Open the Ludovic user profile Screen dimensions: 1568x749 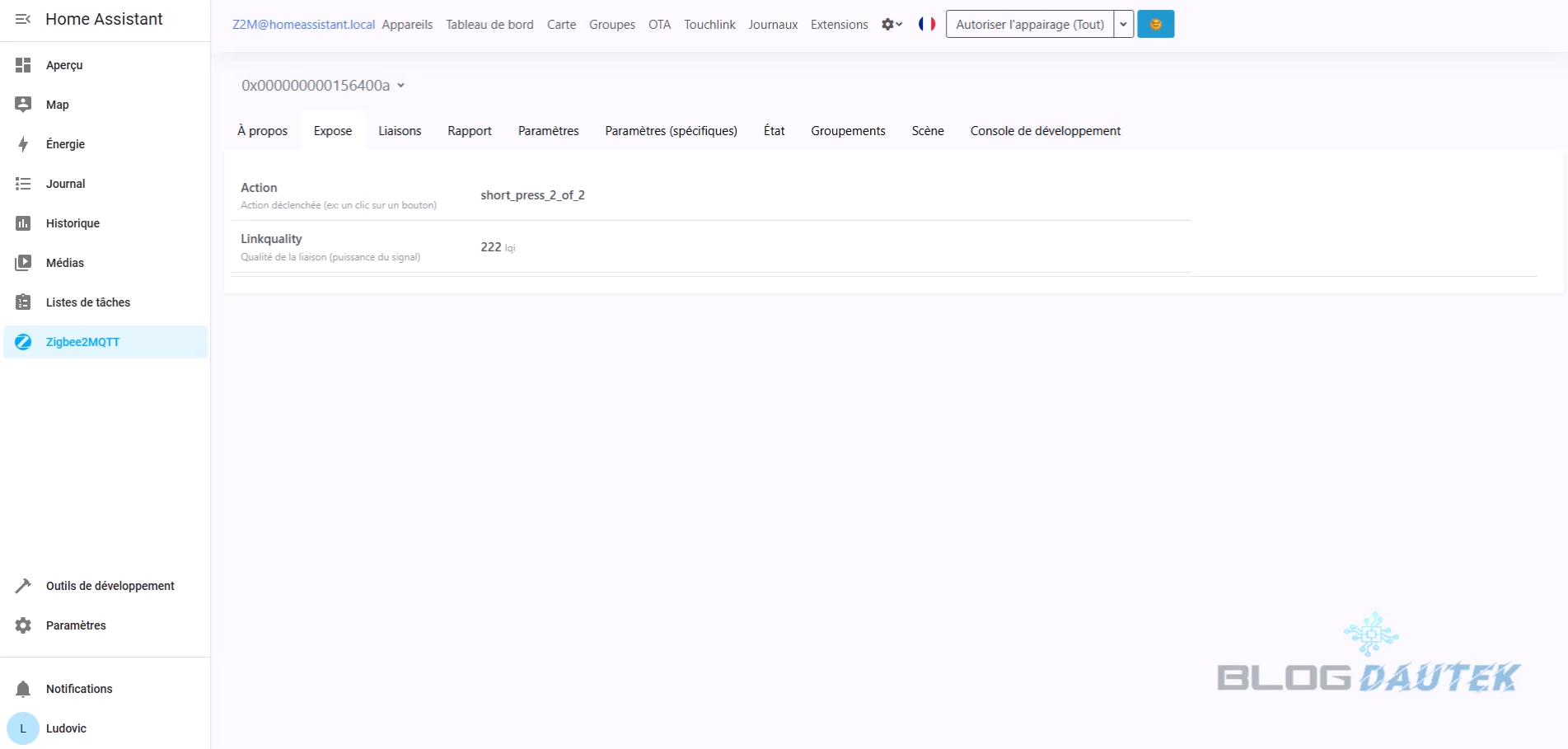[x=66, y=728]
